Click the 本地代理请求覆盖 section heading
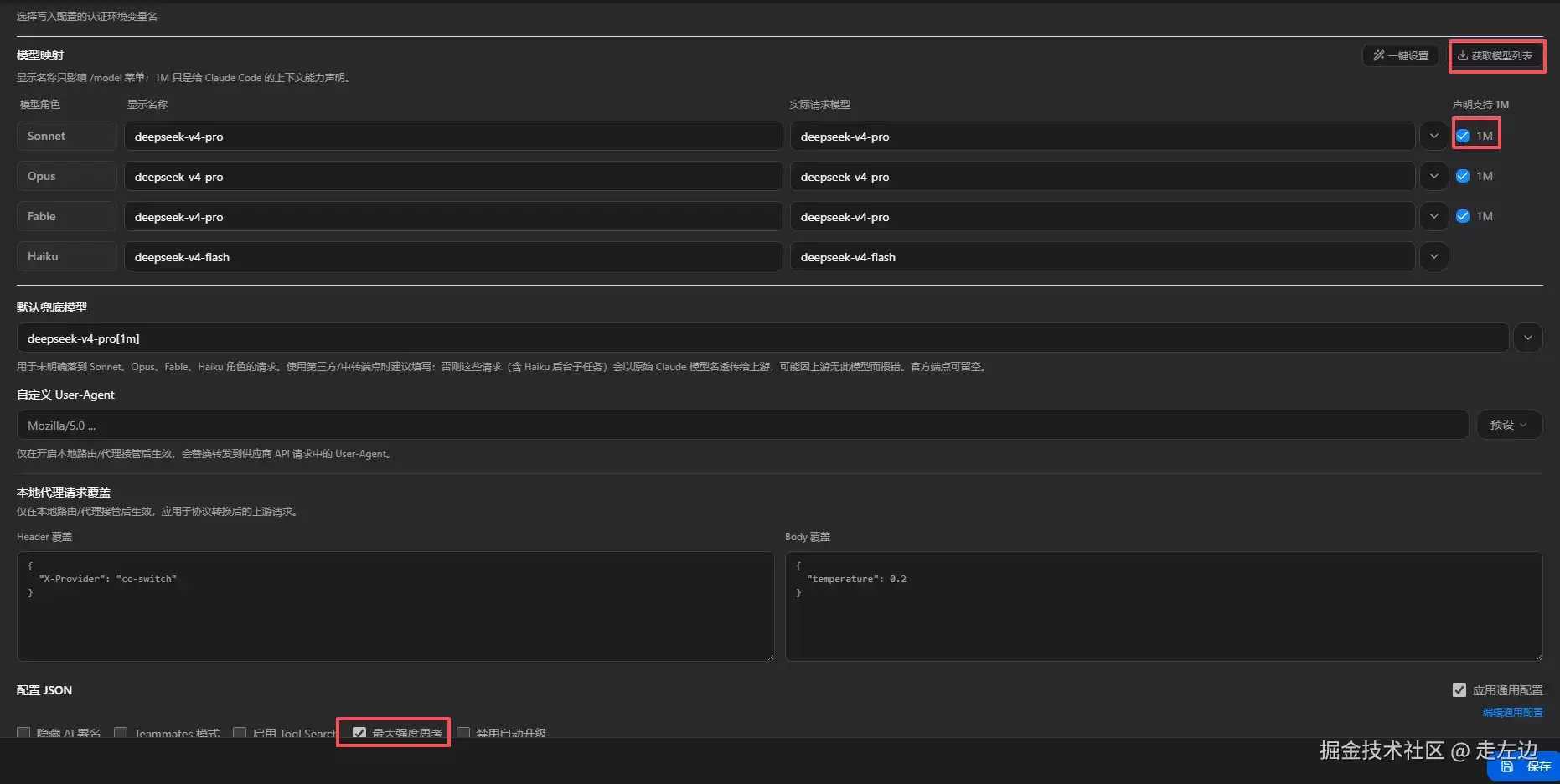The image size is (1560, 784). click(64, 493)
